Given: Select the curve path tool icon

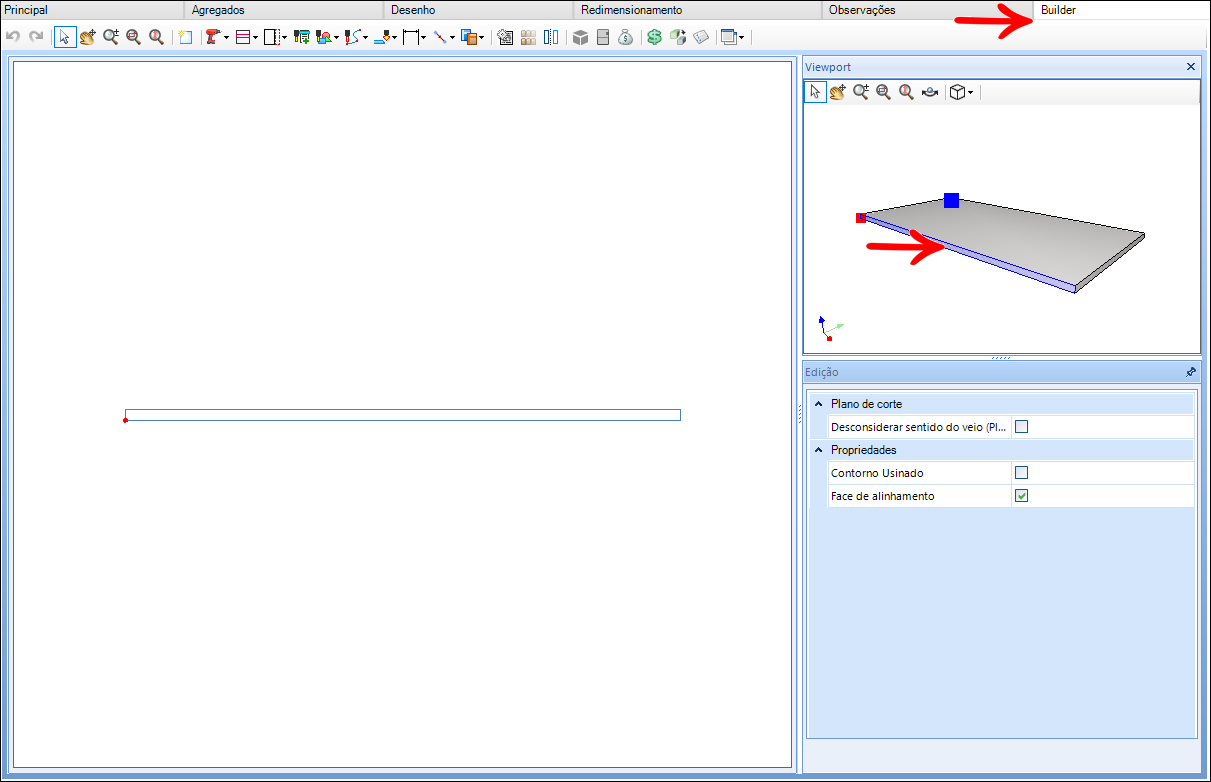Looking at the screenshot, I should 352,37.
